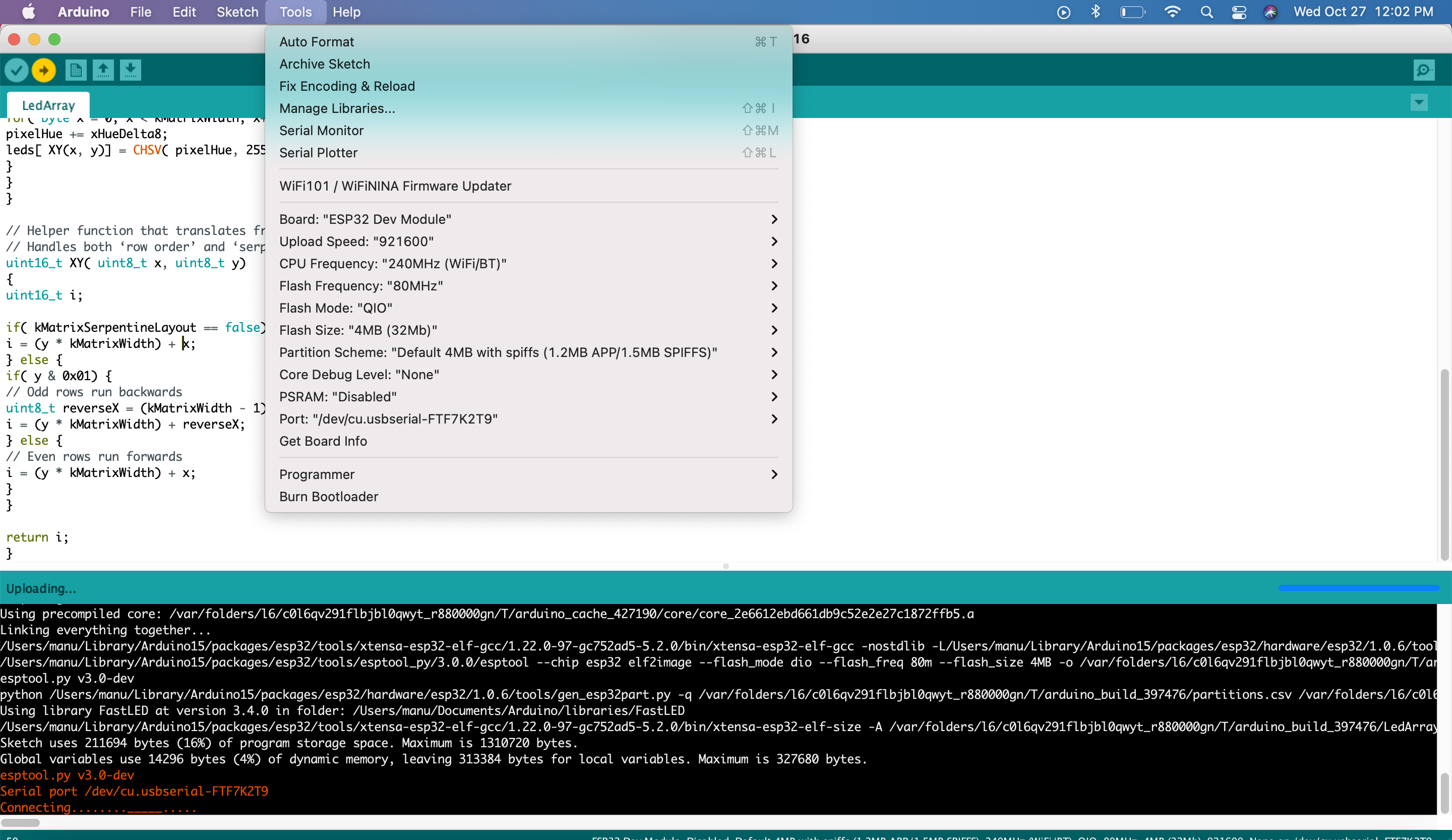Select Get Board Info
Screen dimensions: 1452x840
(528, 441)
